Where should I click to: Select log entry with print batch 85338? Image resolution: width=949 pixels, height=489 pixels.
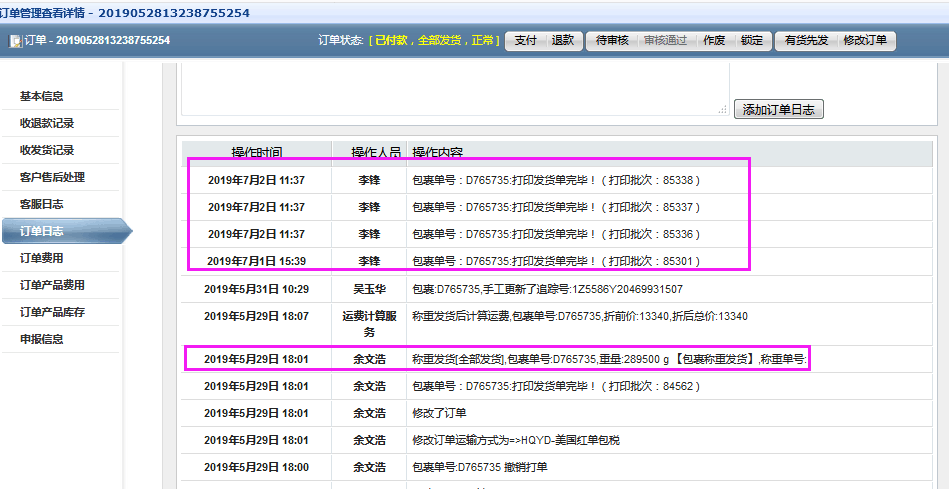coord(557,180)
